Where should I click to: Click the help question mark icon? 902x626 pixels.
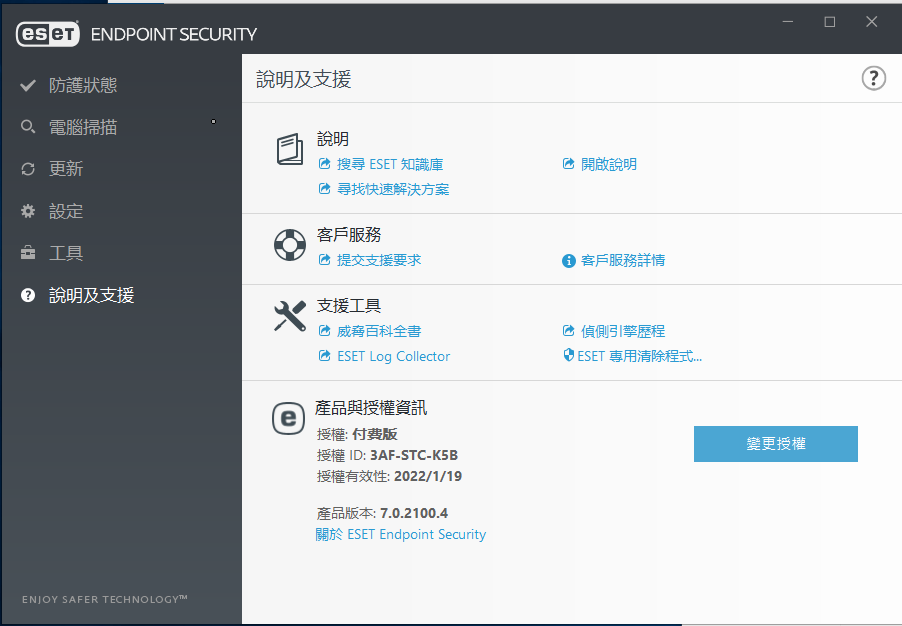pos(873,79)
